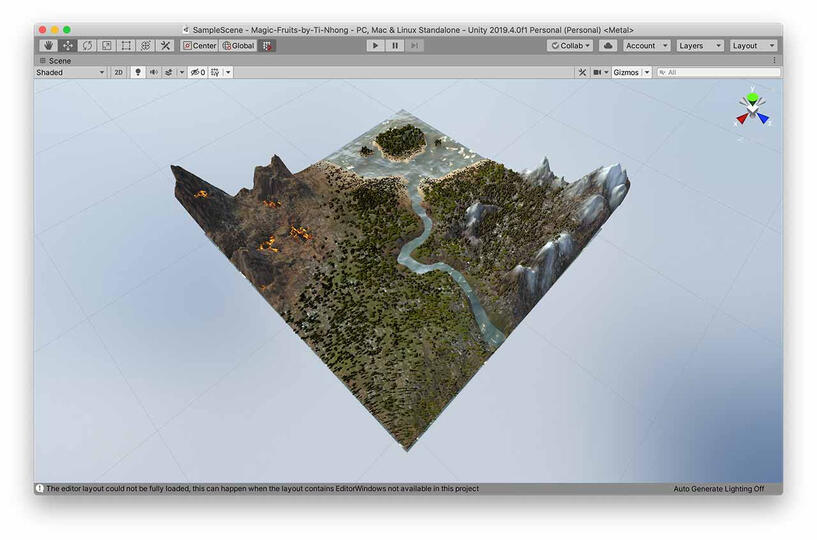
Task: Toggle pivot mode with Center button
Action: 200,46
